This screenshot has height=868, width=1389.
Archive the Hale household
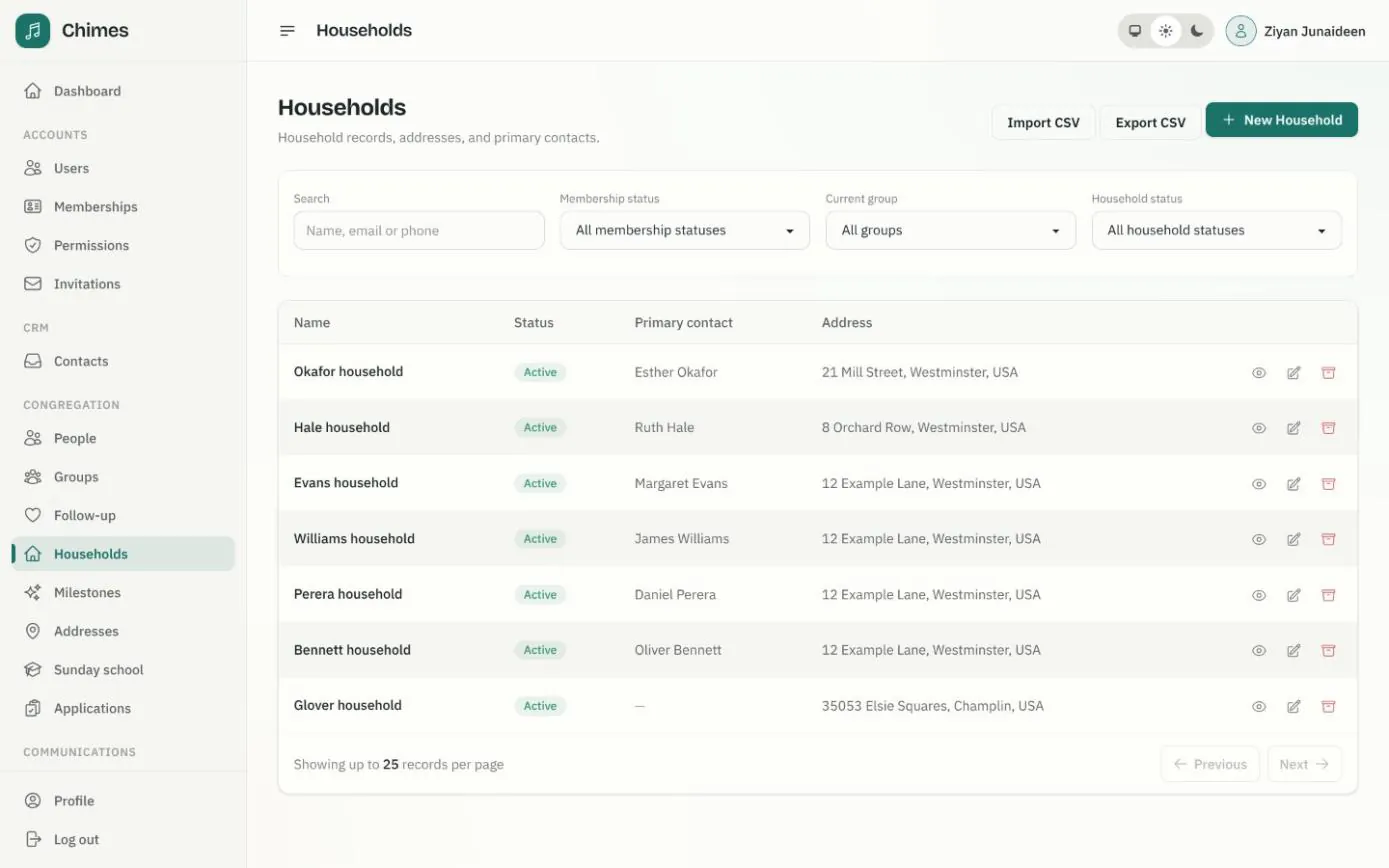1328,428
